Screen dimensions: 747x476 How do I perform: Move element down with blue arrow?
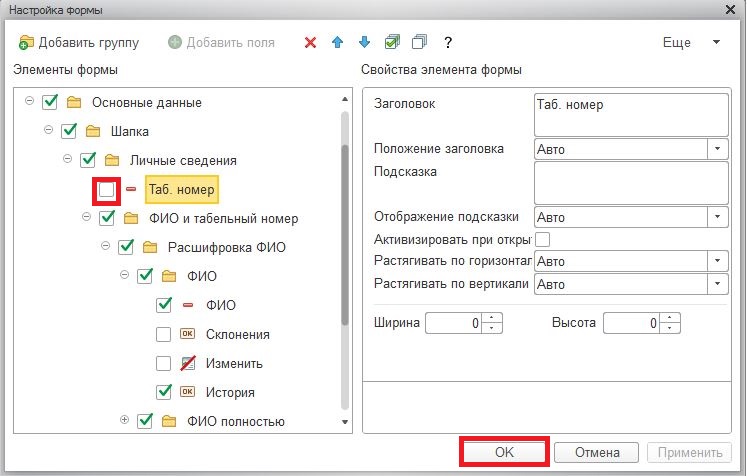click(364, 42)
